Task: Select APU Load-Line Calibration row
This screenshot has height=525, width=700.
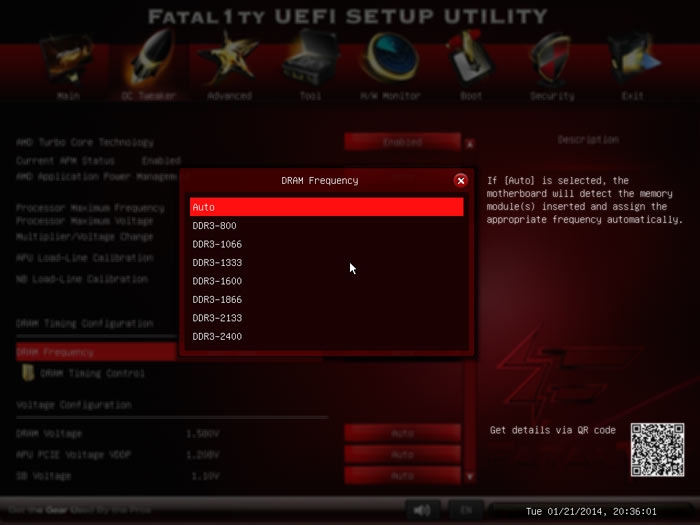Action: [x=85, y=258]
